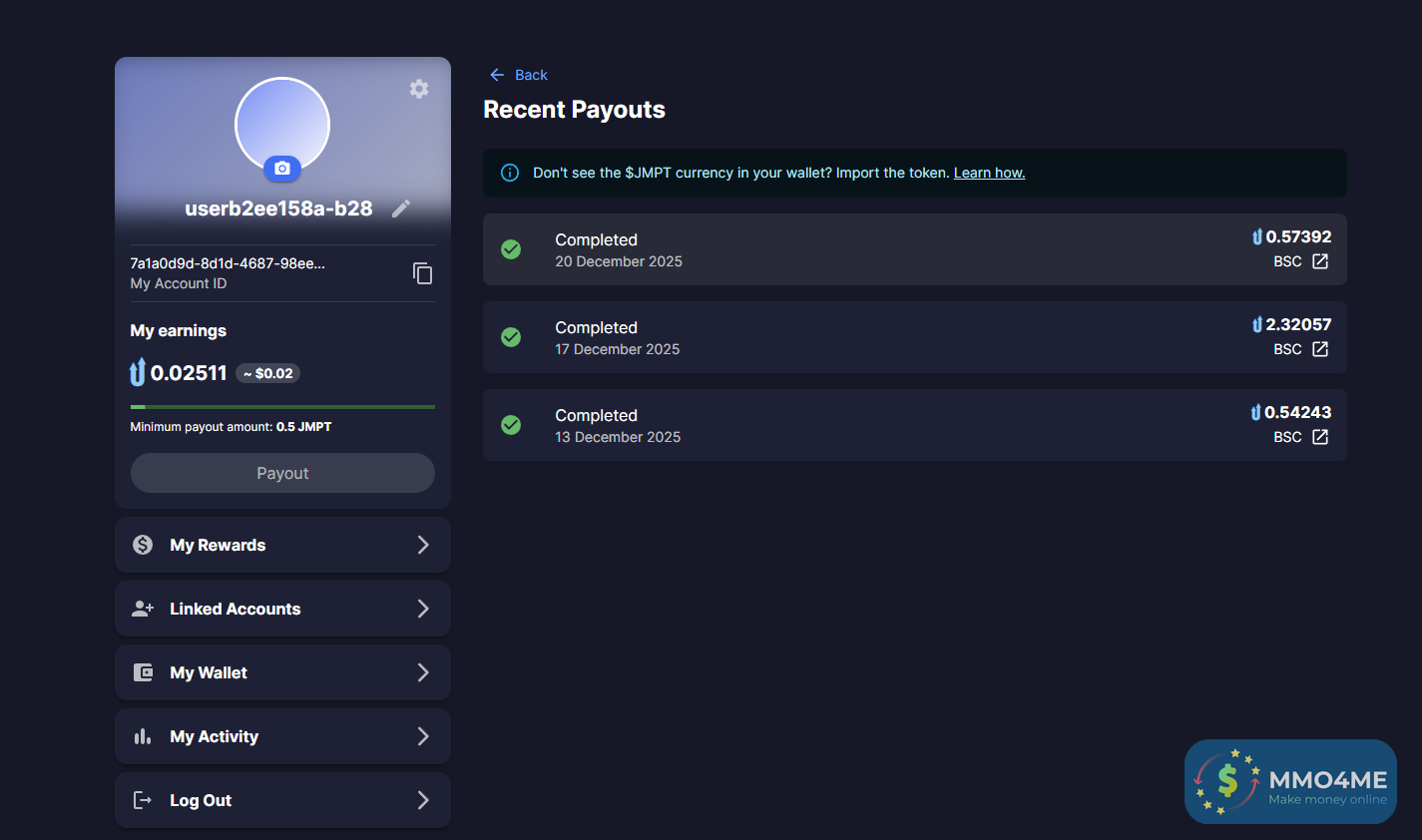Open profile settings gear icon
Viewport: 1422px width, 840px height.
coord(419,89)
